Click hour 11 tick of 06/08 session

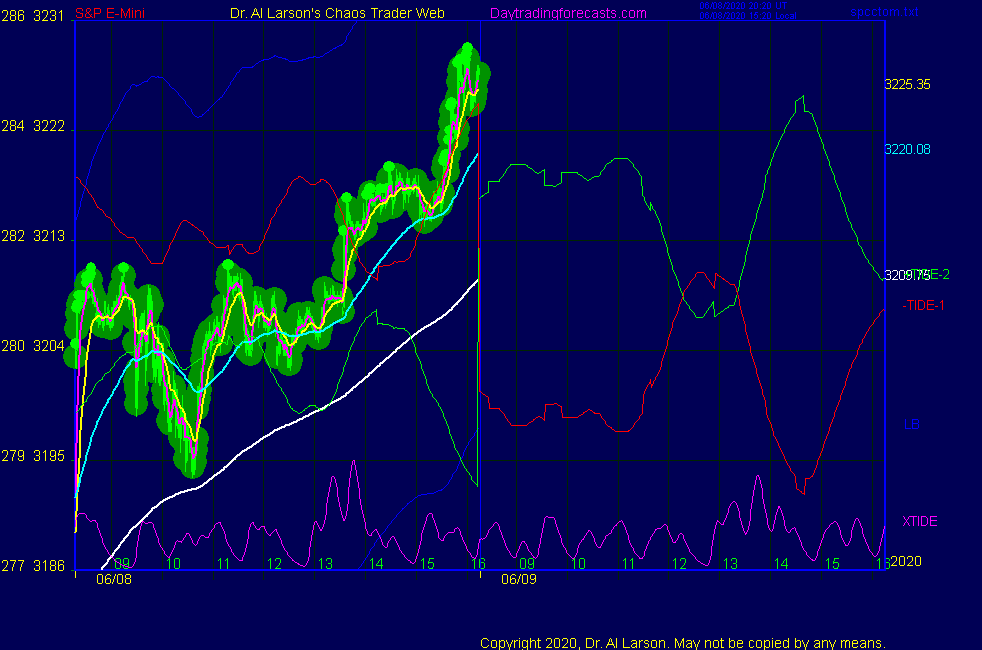224,564
